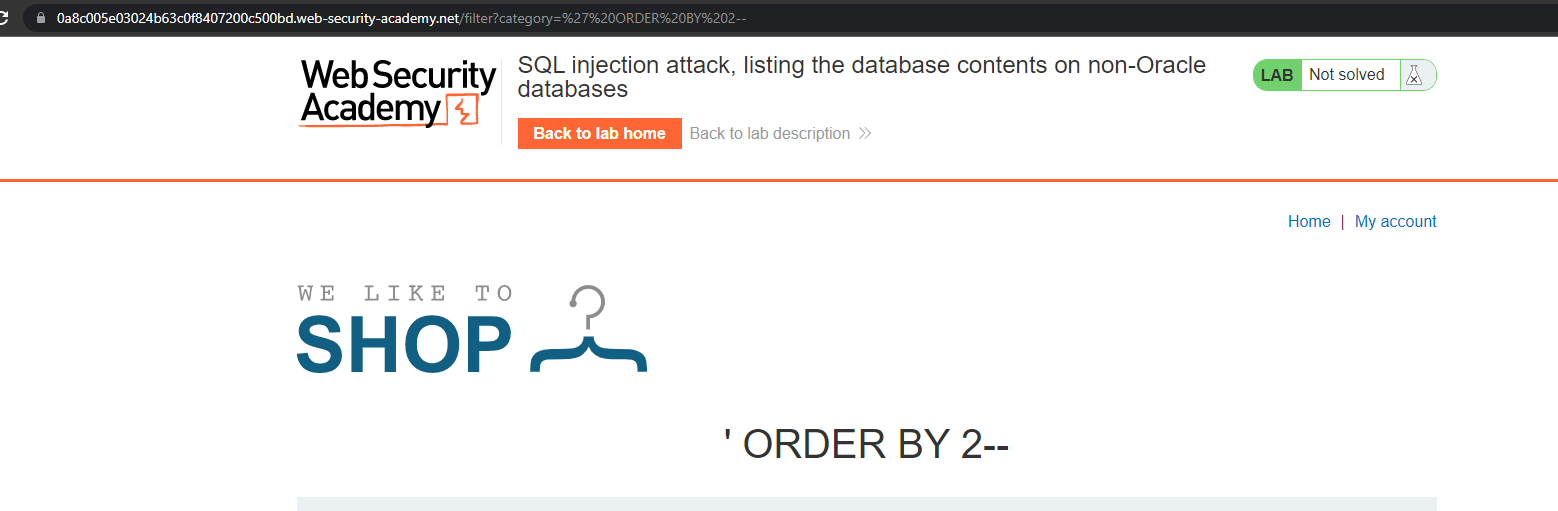
Task: Click the ' ORDER BY 2-- heading
Action: pos(866,445)
